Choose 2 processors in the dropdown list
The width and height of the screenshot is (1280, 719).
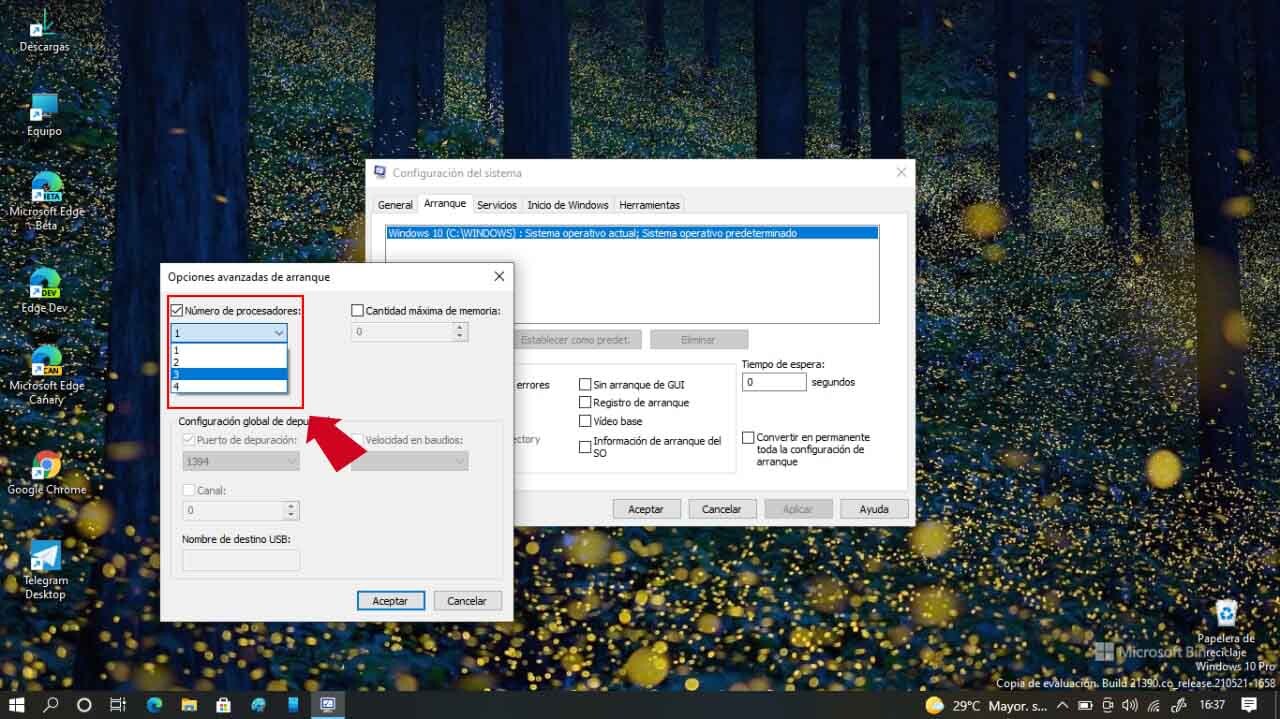click(x=229, y=362)
